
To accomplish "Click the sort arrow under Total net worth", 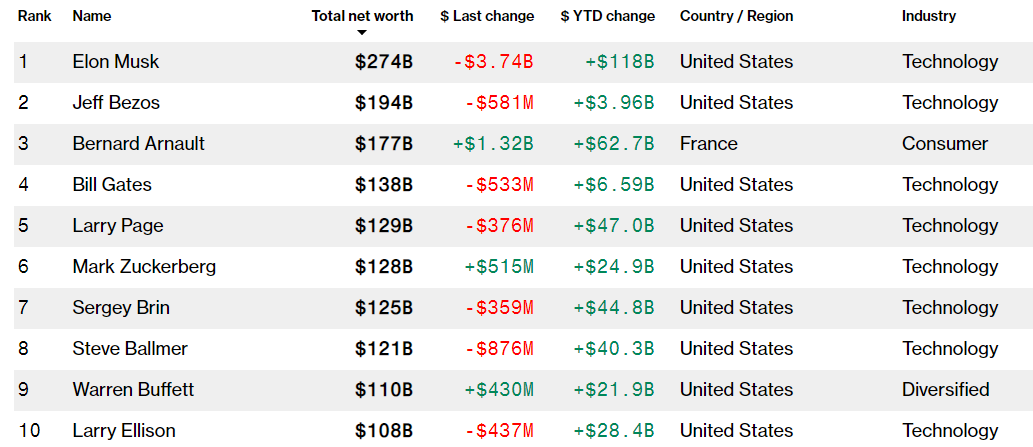I will pyautogui.click(x=362, y=33).
